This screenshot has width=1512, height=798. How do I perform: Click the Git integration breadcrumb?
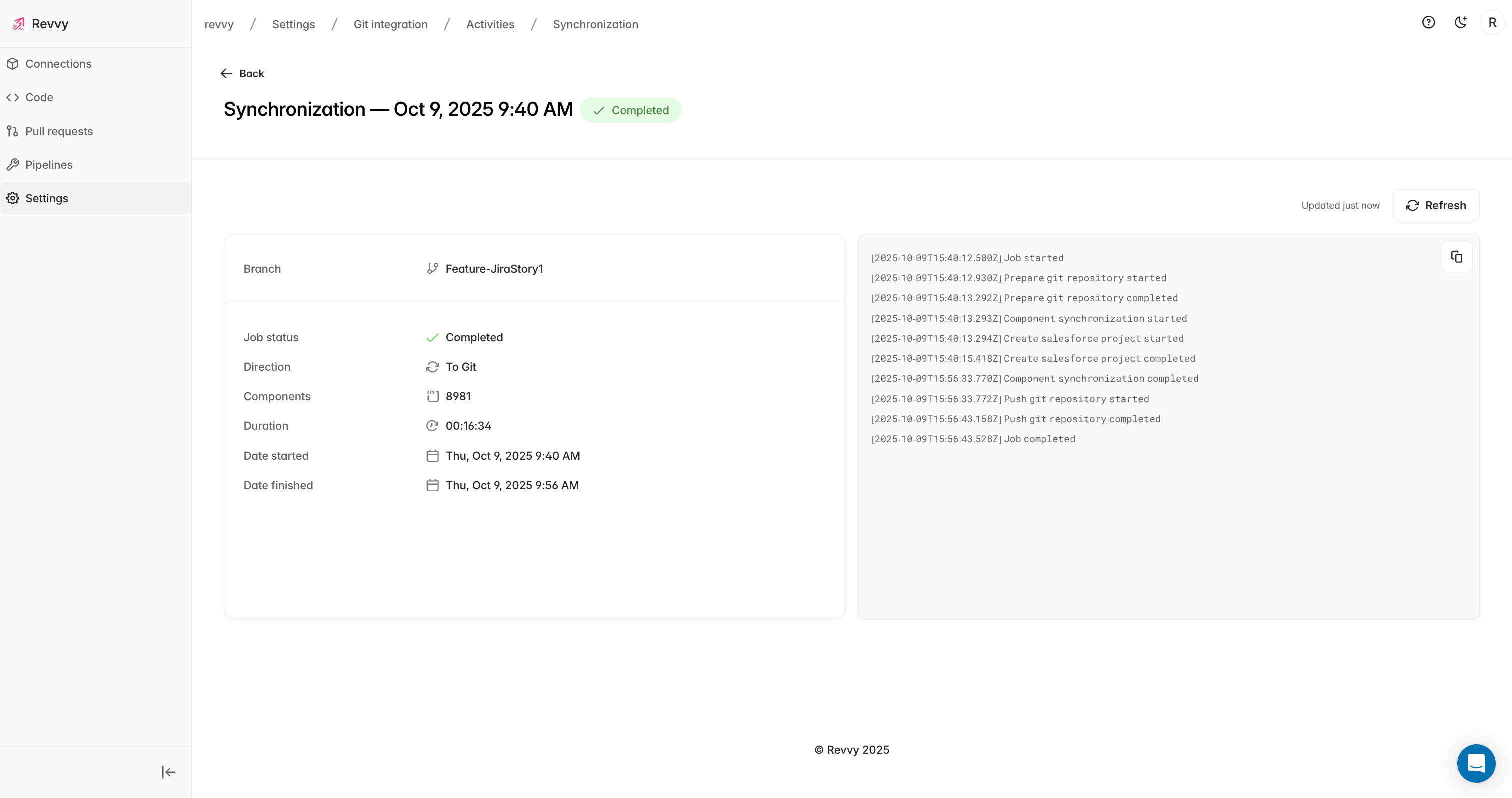pos(390,24)
